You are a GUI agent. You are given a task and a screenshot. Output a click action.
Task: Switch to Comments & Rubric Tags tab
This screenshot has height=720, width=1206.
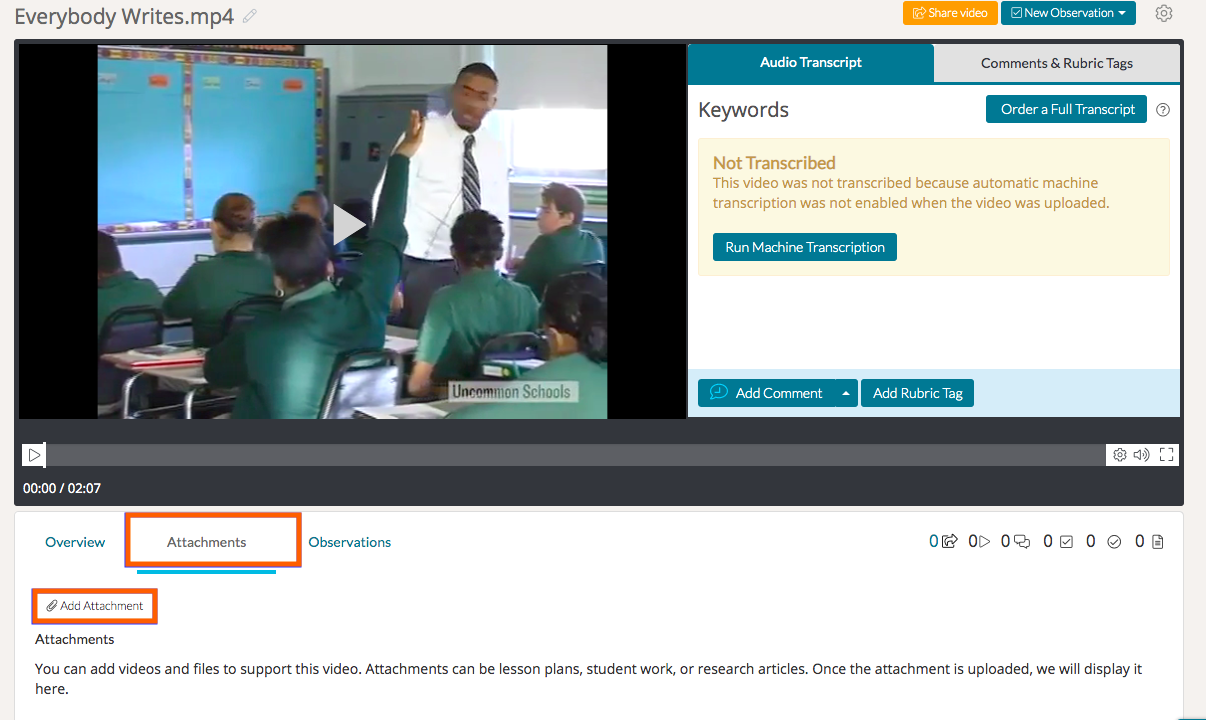pyautogui.click(x=1056, y=63)
